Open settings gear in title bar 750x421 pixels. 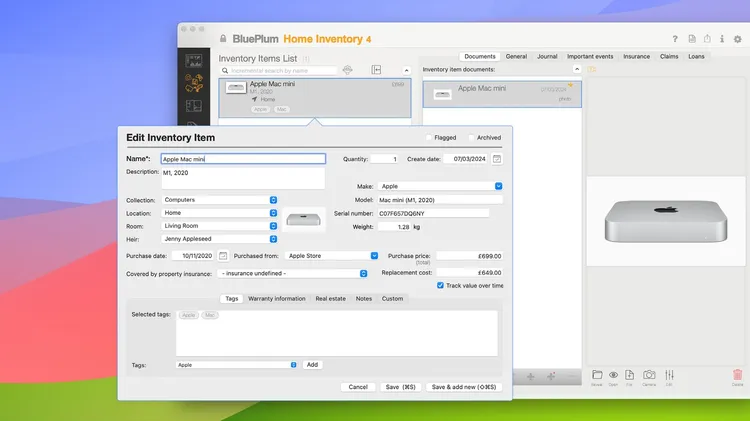tap(738, 39)
